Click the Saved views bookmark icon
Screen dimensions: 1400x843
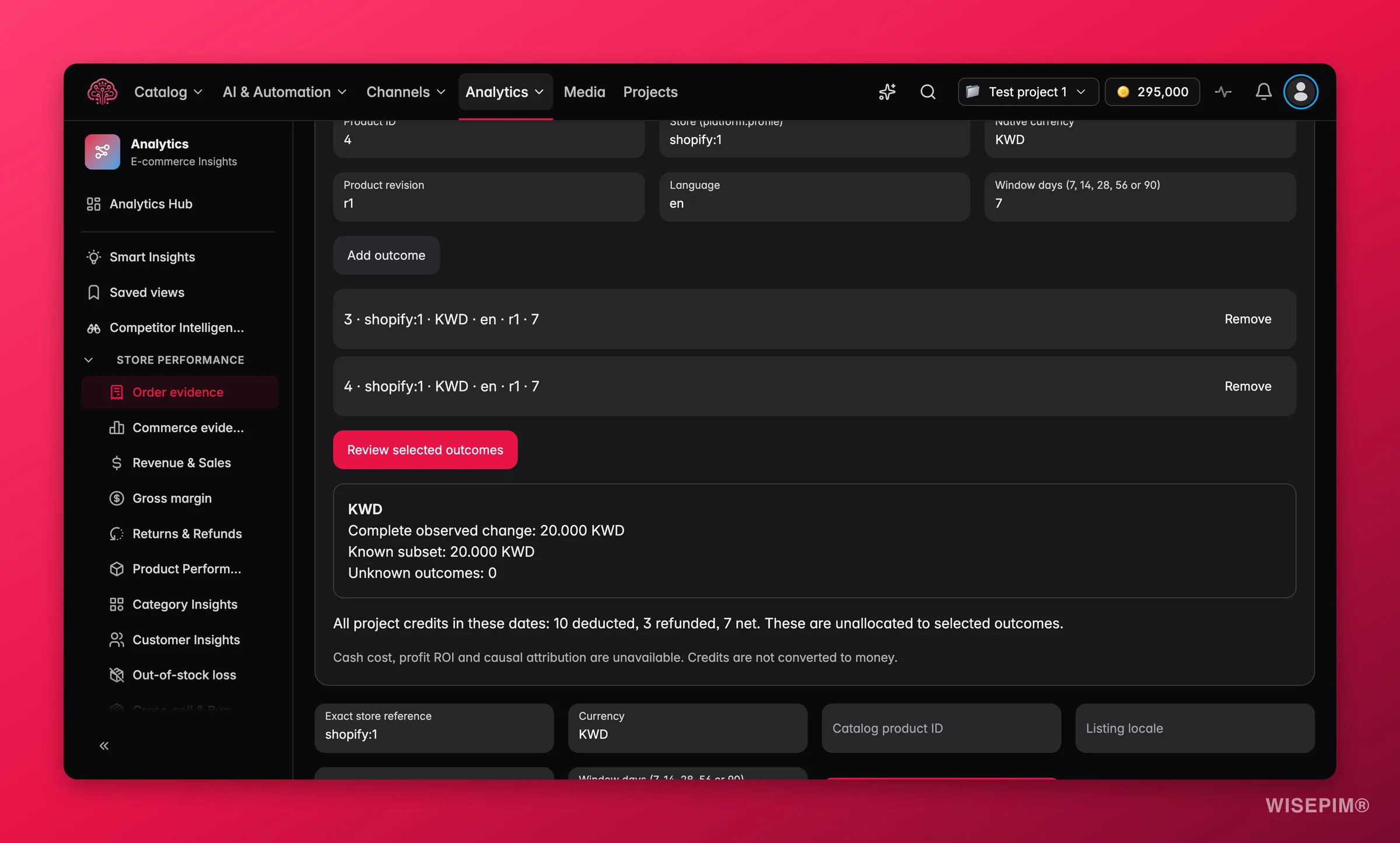click(93, 292)
